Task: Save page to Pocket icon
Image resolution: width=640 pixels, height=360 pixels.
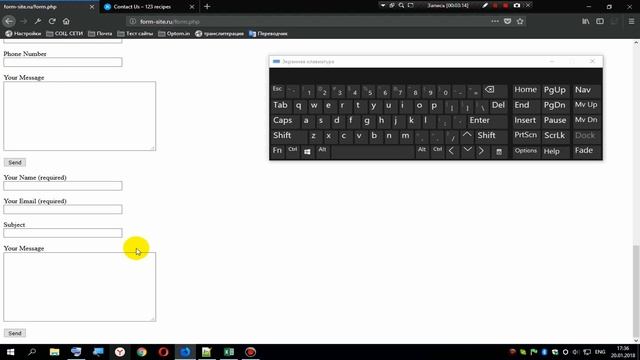Action: (x=507, y=21)
